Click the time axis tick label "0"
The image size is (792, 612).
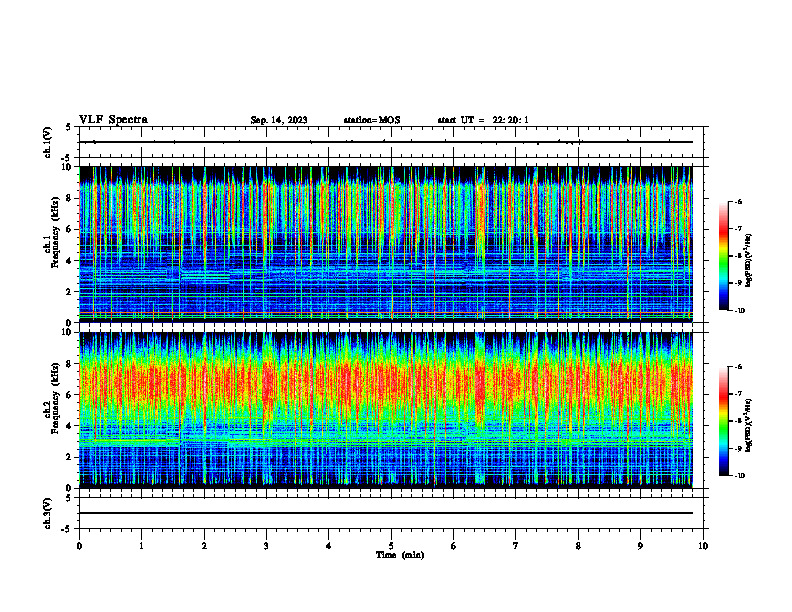(x=79, y=546)
